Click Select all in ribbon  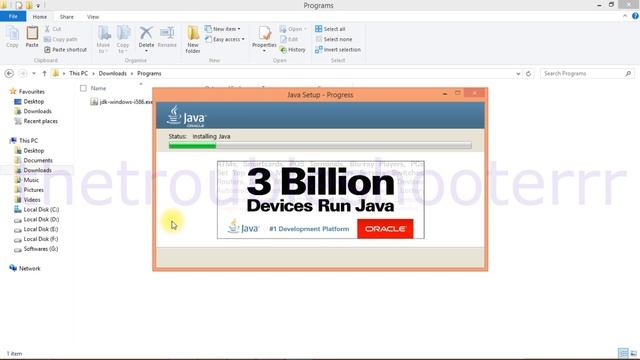[330, 29]
